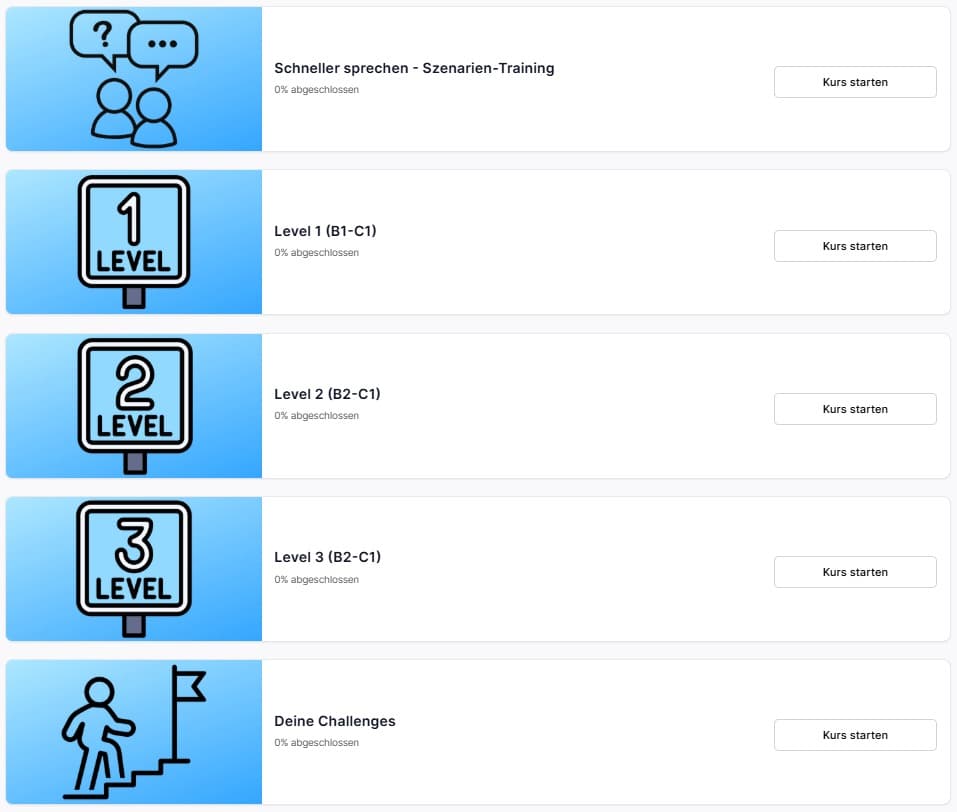
Task: Click the stairs-and-flag challenge icon
Action: click(x=134, y=732)
